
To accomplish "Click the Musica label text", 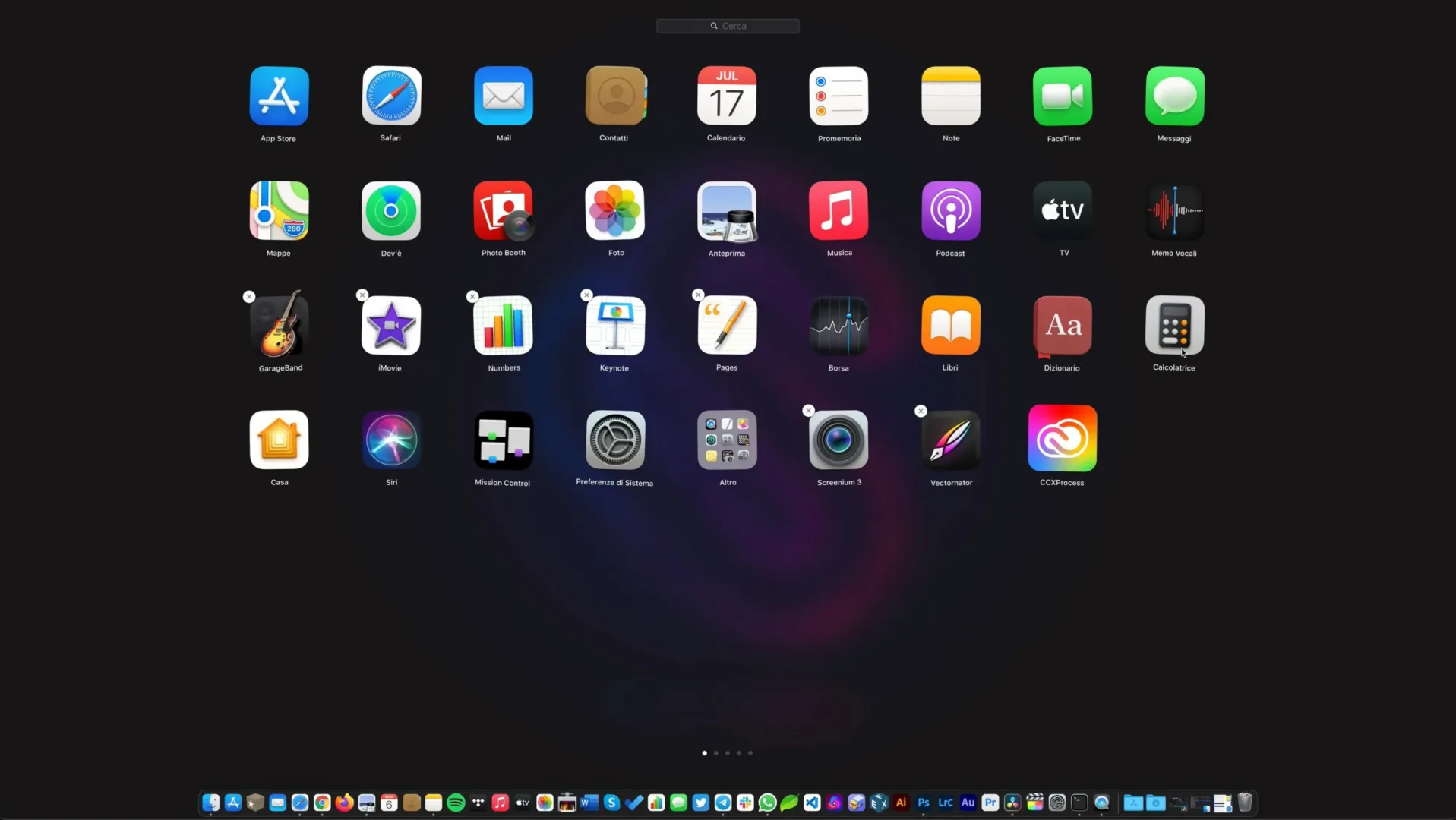I will [x=839, y=253].
